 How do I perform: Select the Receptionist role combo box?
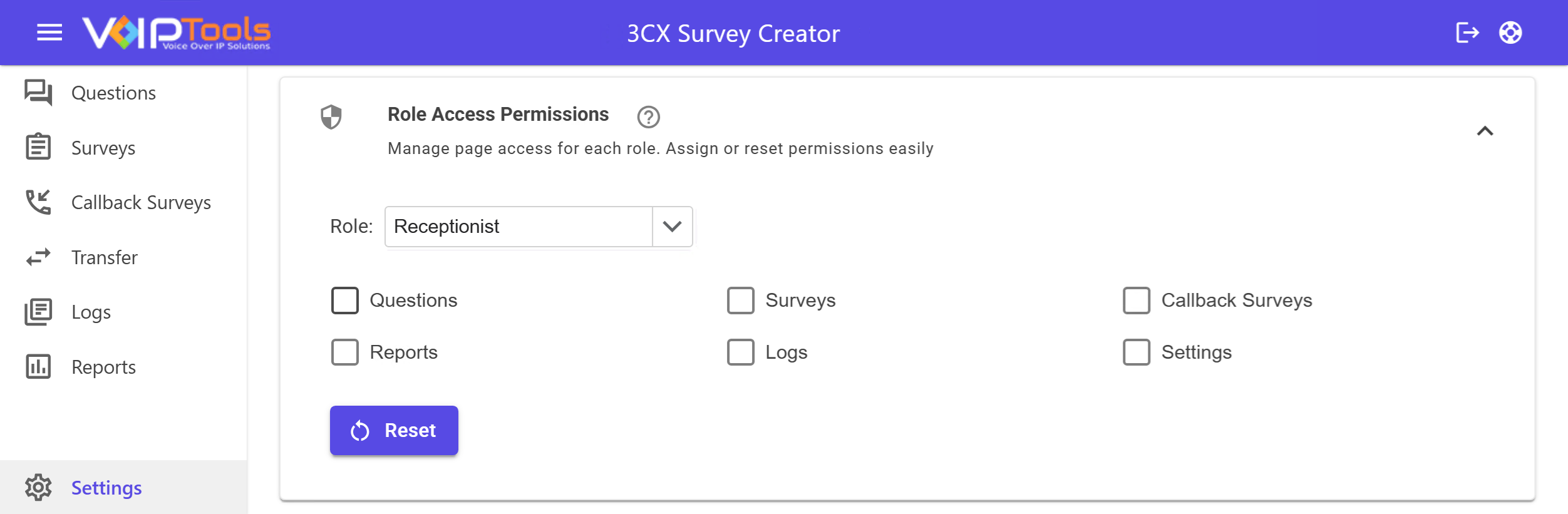coord(539,227)
